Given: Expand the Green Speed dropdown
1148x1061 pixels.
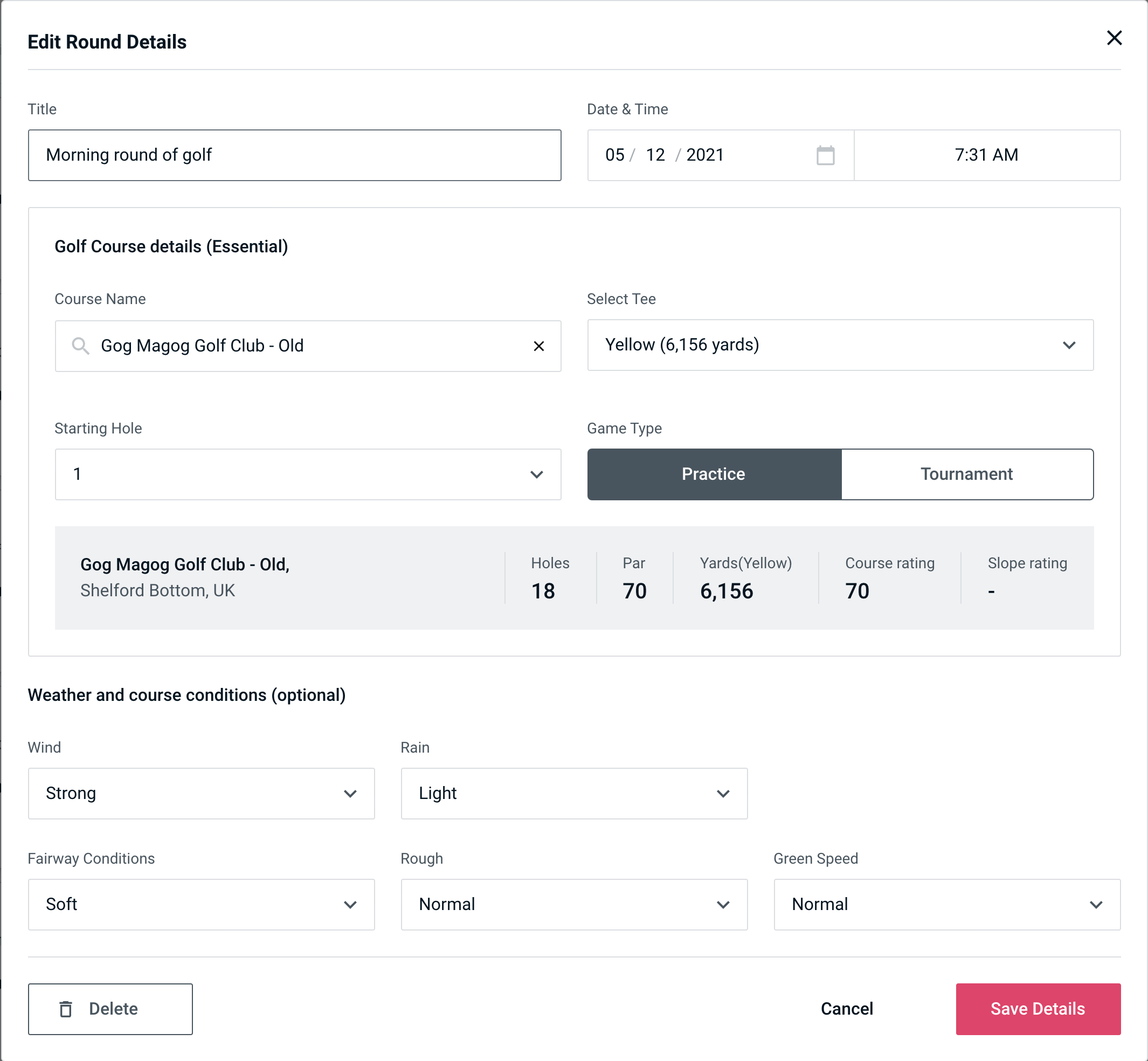Looking at the screenshot, I should [x=946, y=905].
